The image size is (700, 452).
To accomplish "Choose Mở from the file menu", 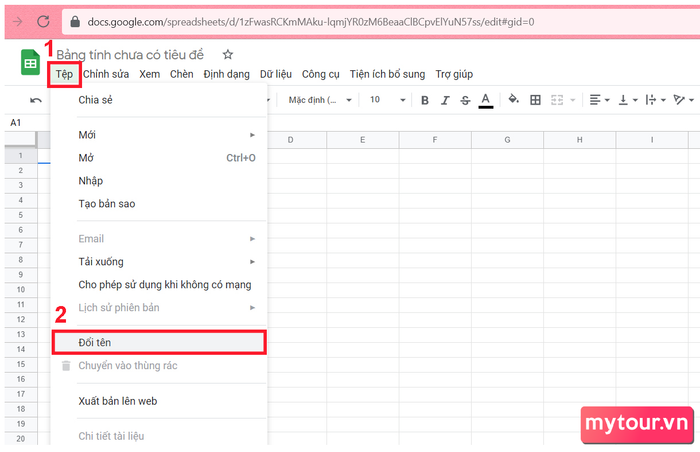I will coord(159,158).
